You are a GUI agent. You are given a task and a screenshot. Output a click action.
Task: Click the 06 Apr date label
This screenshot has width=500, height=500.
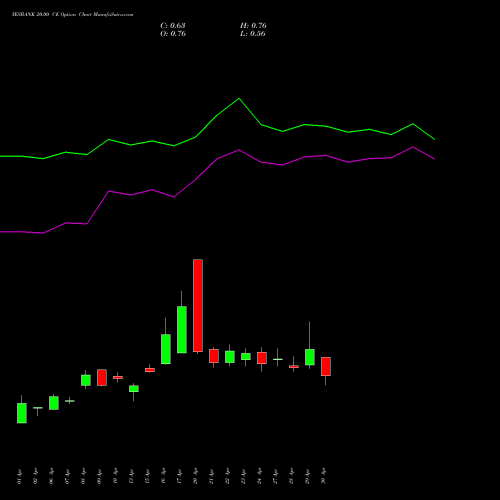tap(51, 476)
